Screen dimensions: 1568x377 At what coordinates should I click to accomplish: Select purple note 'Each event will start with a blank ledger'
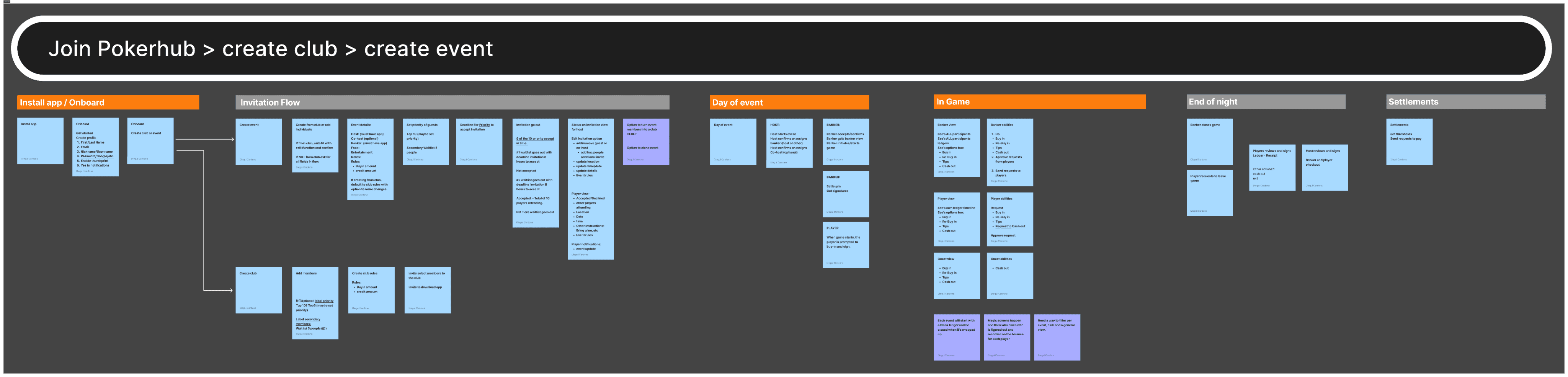[x=957, y=338]
